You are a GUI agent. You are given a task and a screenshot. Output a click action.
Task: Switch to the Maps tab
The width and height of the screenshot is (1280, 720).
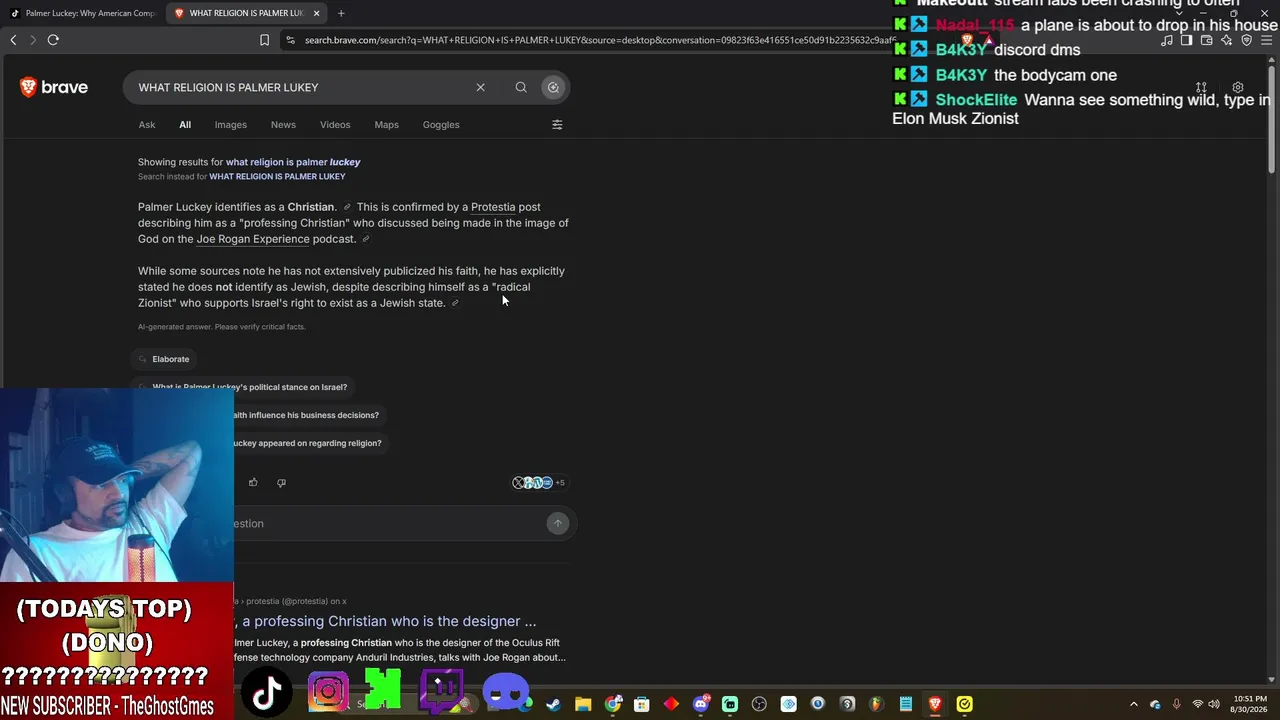coord(386,125)
